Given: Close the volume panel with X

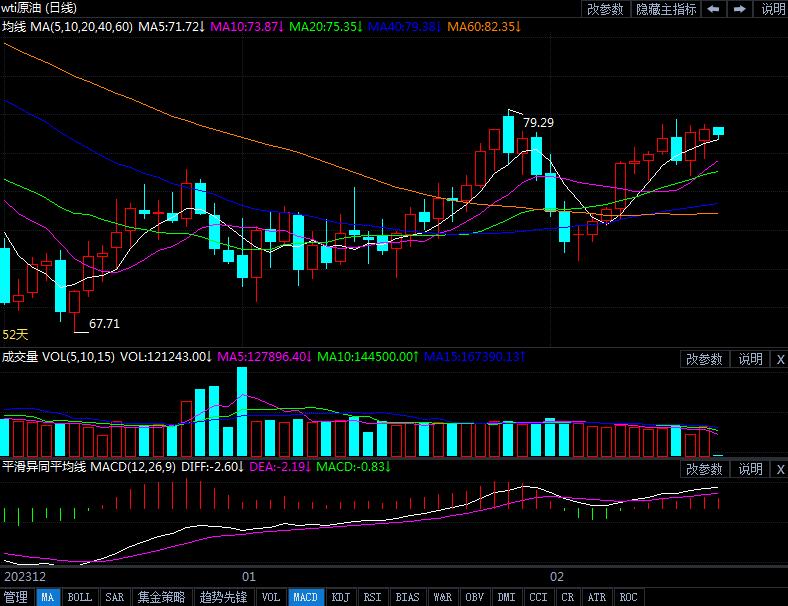Looking at the screenshot, I should click(779, 359).
